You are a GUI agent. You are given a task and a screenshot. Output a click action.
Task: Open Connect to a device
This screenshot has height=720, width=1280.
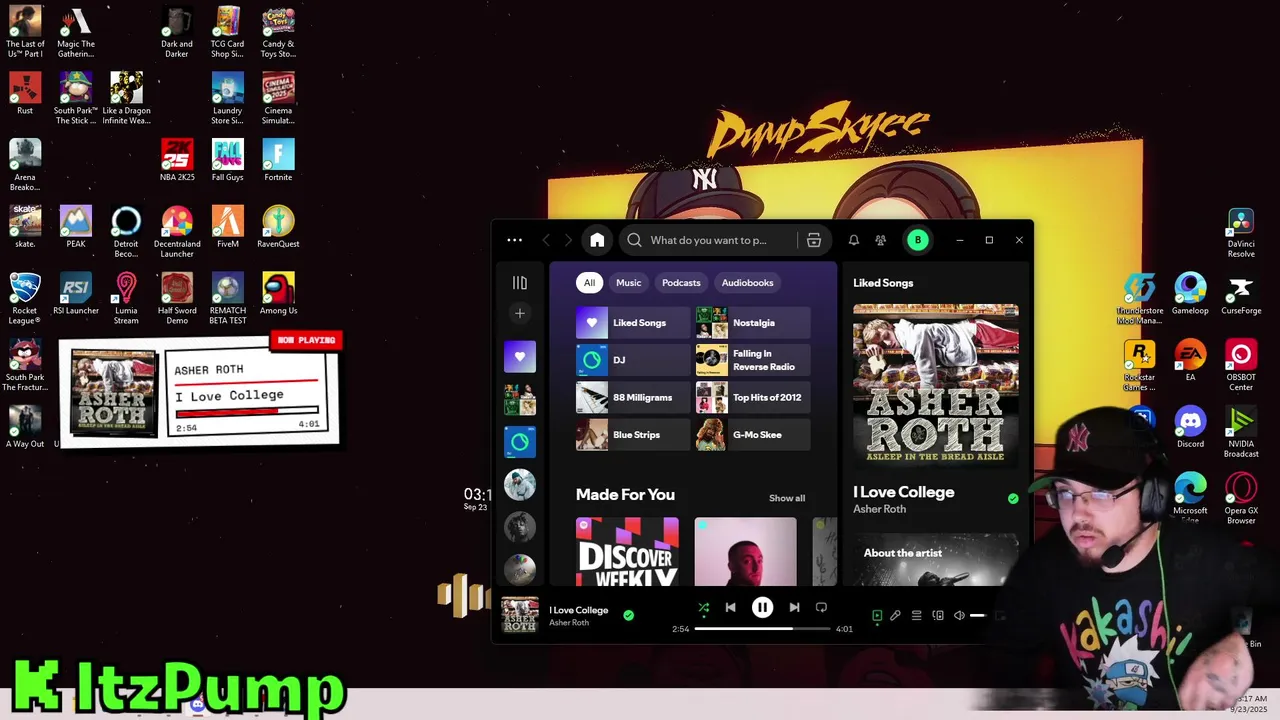coord(938,616)
